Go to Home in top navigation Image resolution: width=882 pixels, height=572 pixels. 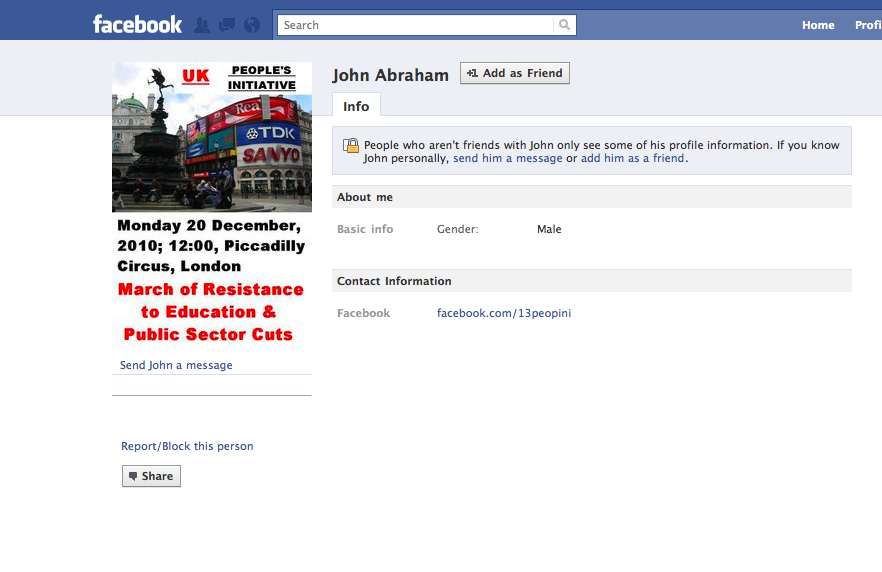tap(817, 25)
